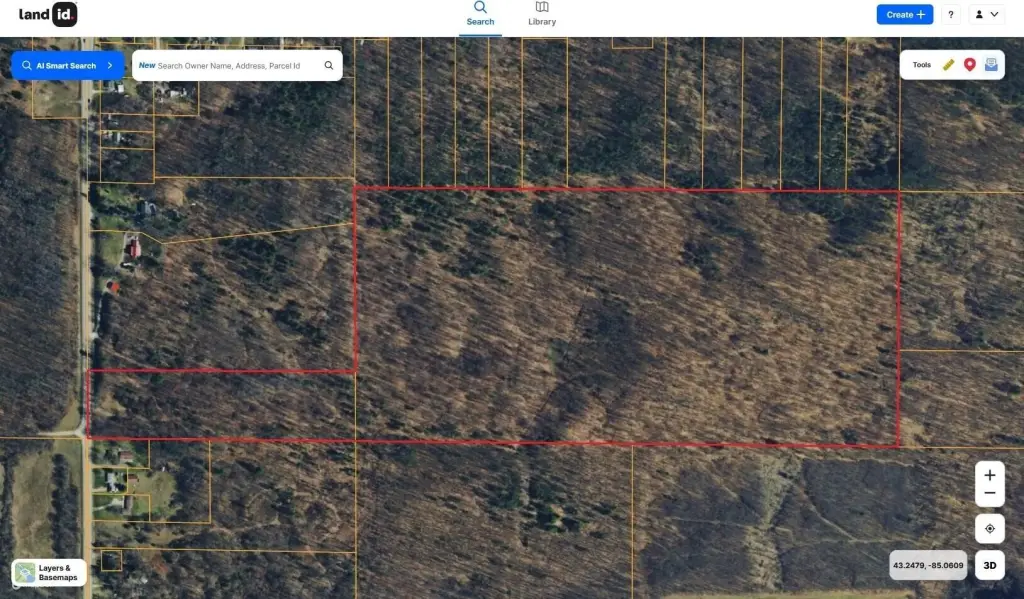
Task: Open the Search tab
Action: (480, 14)
